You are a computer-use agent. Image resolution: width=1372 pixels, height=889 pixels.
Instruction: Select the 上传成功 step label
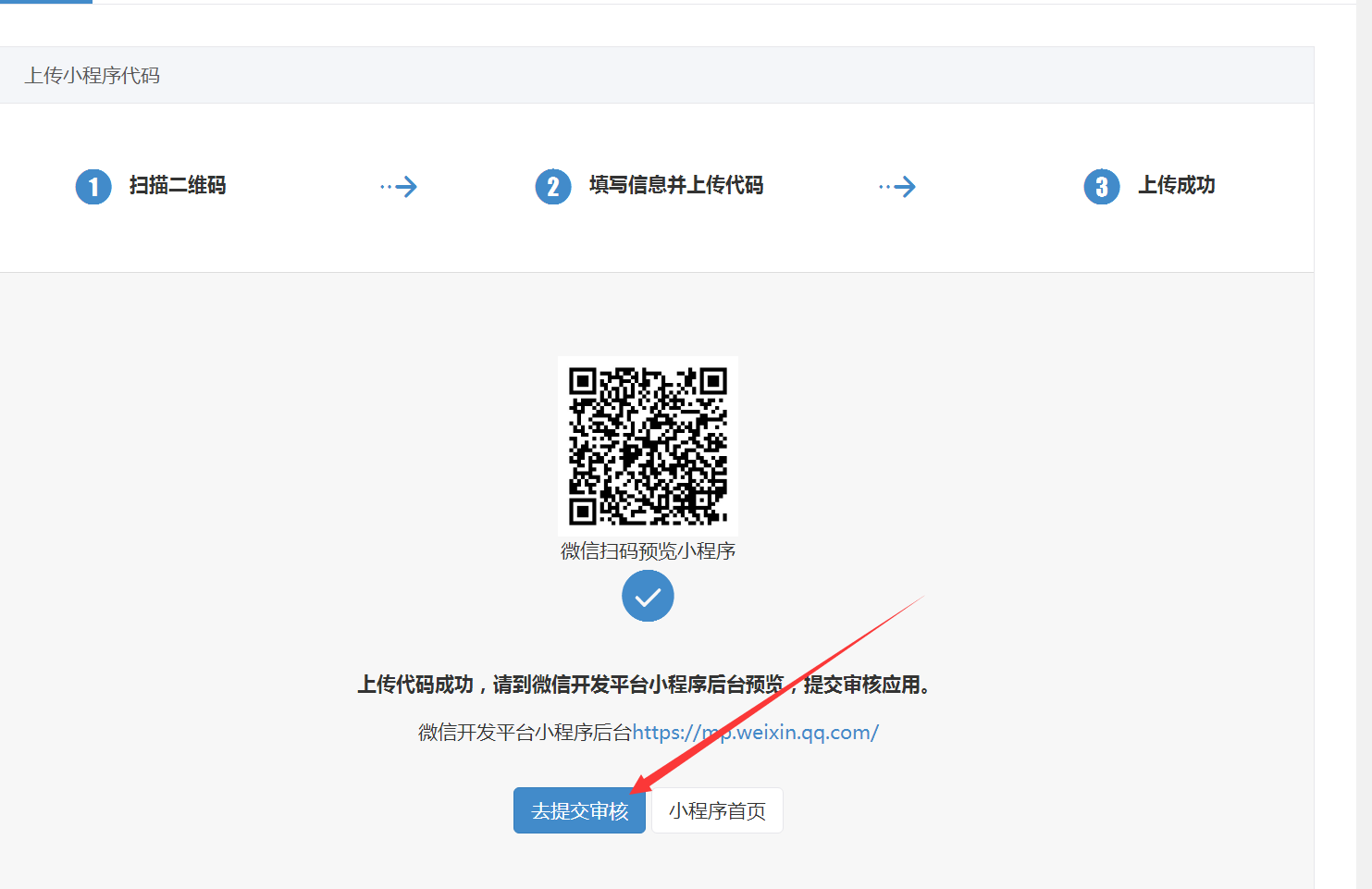click(x=1177, y=185)
